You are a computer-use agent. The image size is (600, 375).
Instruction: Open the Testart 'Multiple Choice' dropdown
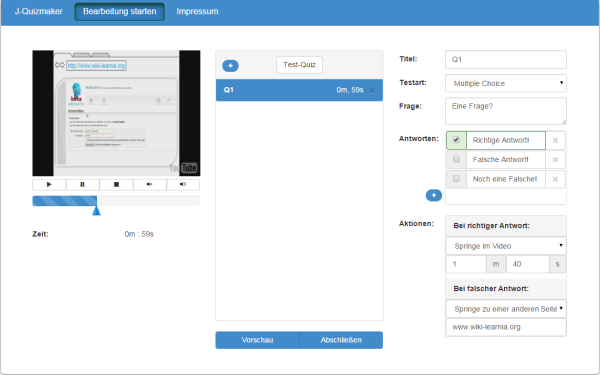click(506, 83)
